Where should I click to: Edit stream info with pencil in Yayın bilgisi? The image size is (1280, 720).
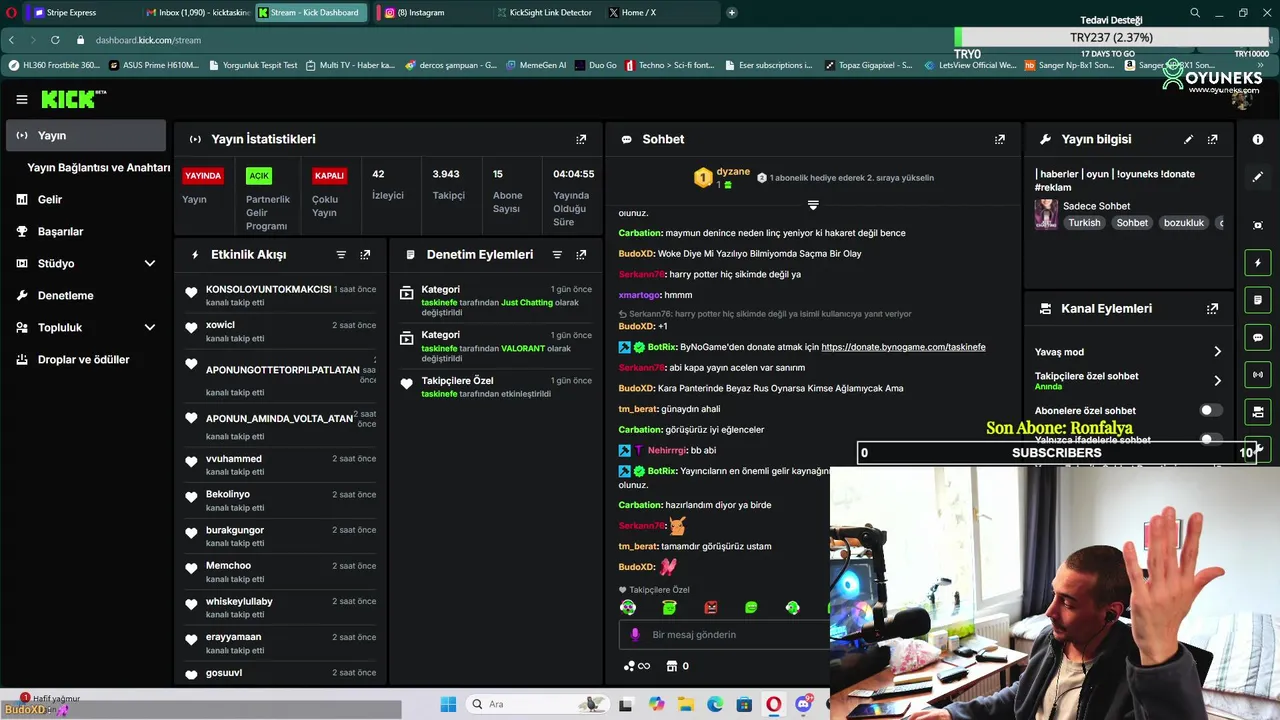[1188, 140]
